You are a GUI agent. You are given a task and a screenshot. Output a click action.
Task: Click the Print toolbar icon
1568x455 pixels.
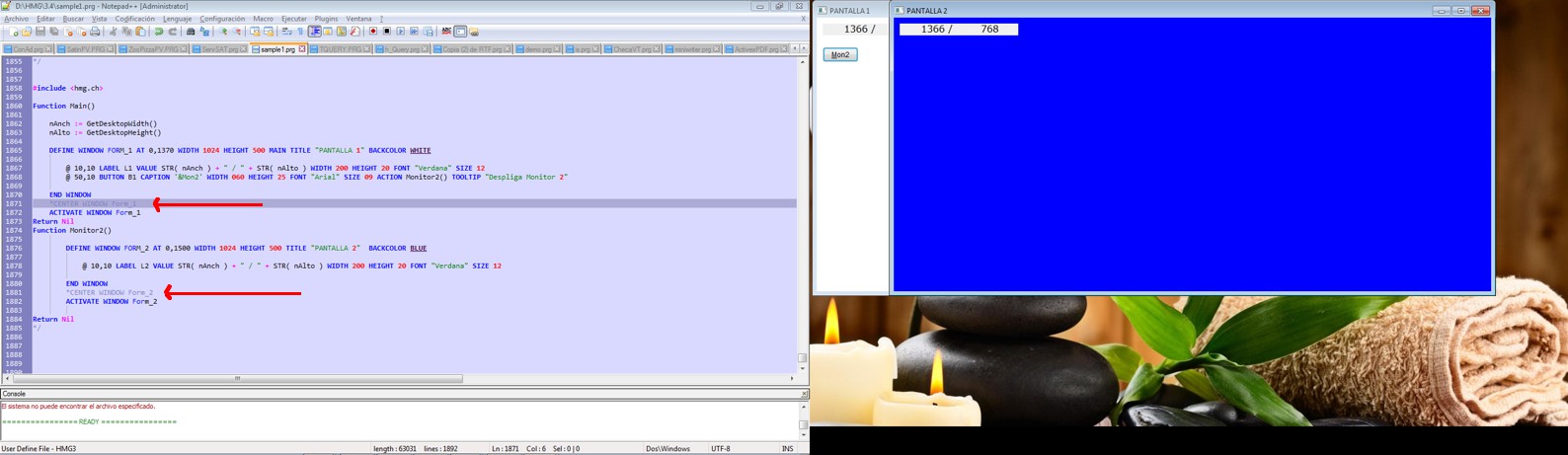[x=95, y=32]
